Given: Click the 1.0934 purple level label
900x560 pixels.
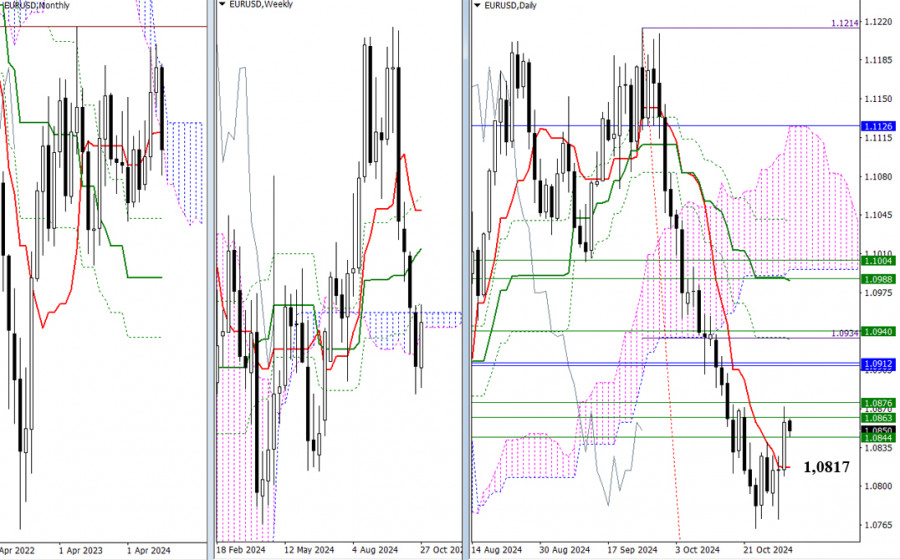Looking at the screenshot, I should point(846,333).
